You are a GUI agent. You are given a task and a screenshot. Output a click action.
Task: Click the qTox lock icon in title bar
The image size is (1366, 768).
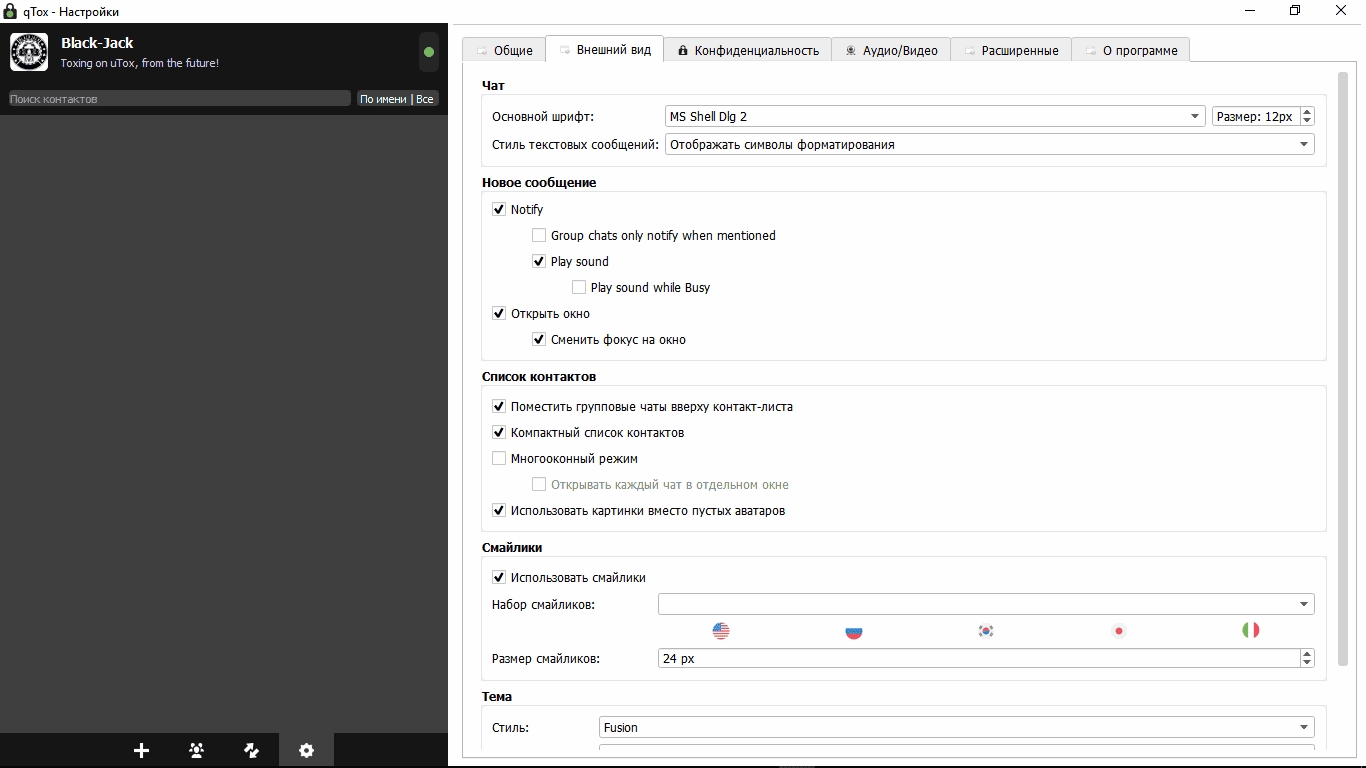point(10,11)
